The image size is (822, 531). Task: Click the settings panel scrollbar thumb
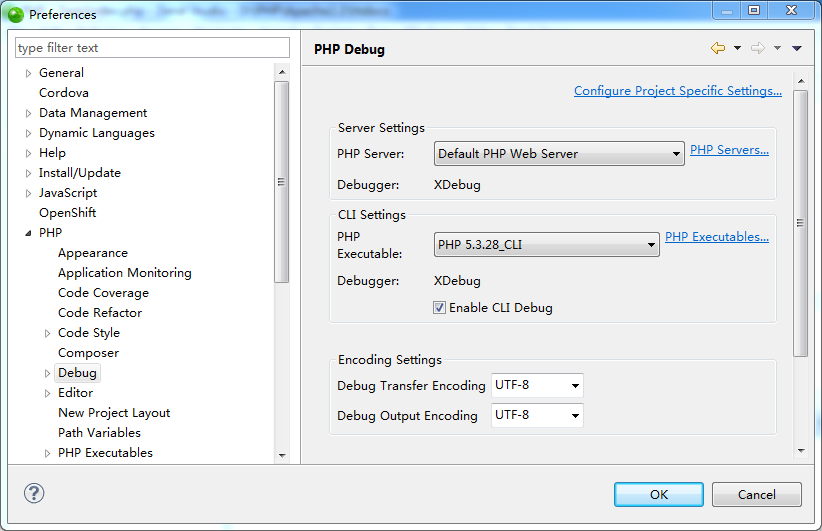coord(801,223)
